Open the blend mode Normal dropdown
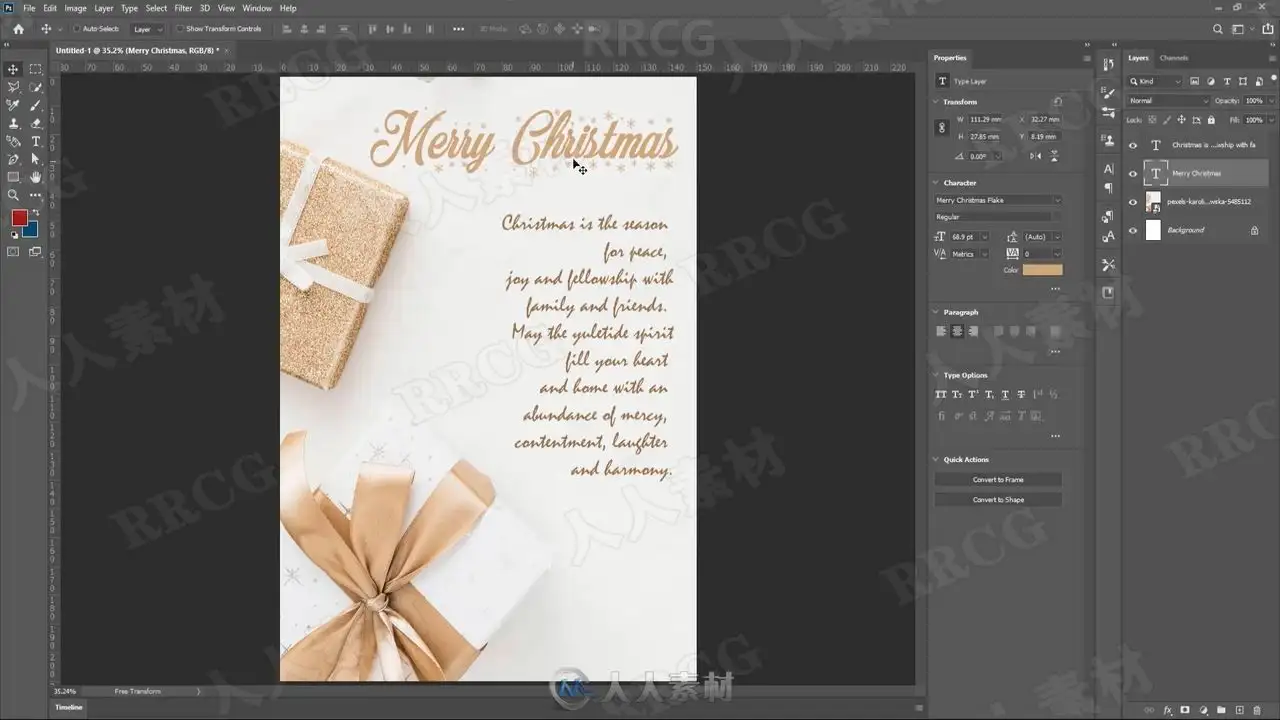Screen dimensions: 1280x720 [1168, 101]
